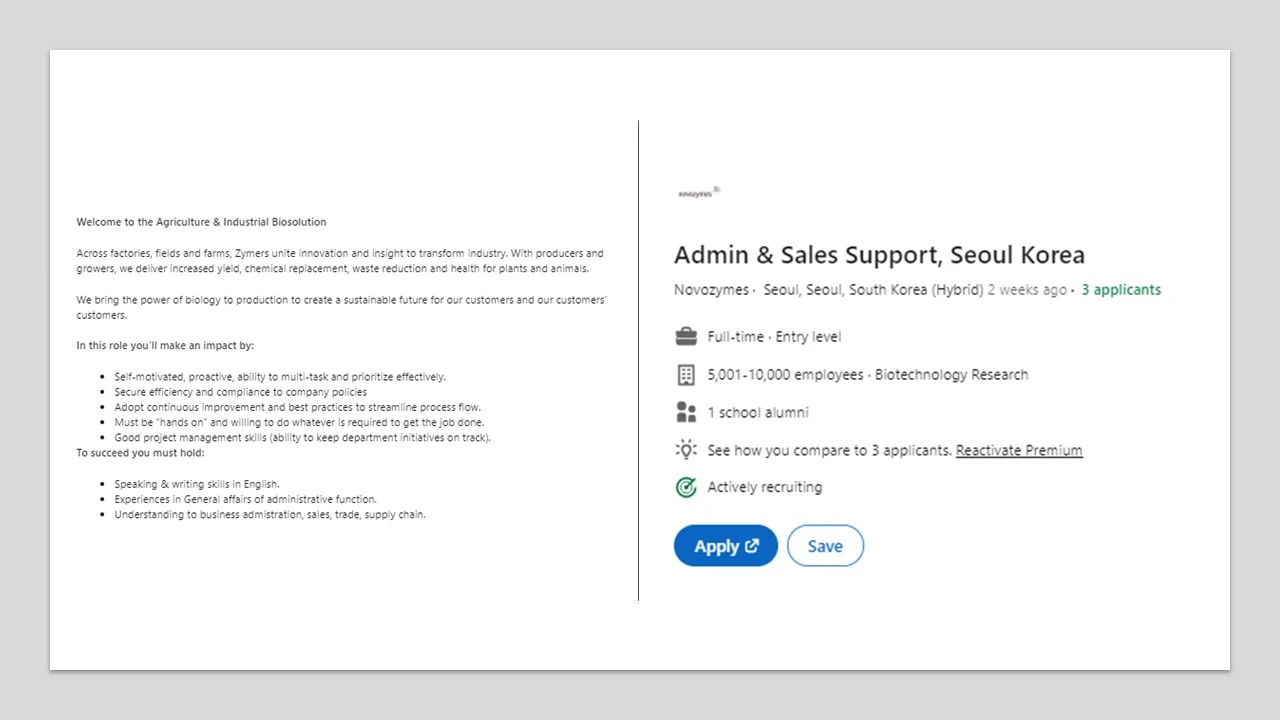Click the Novozymes company logo
The image size is (1280, 720).
(x=698, y=193)
